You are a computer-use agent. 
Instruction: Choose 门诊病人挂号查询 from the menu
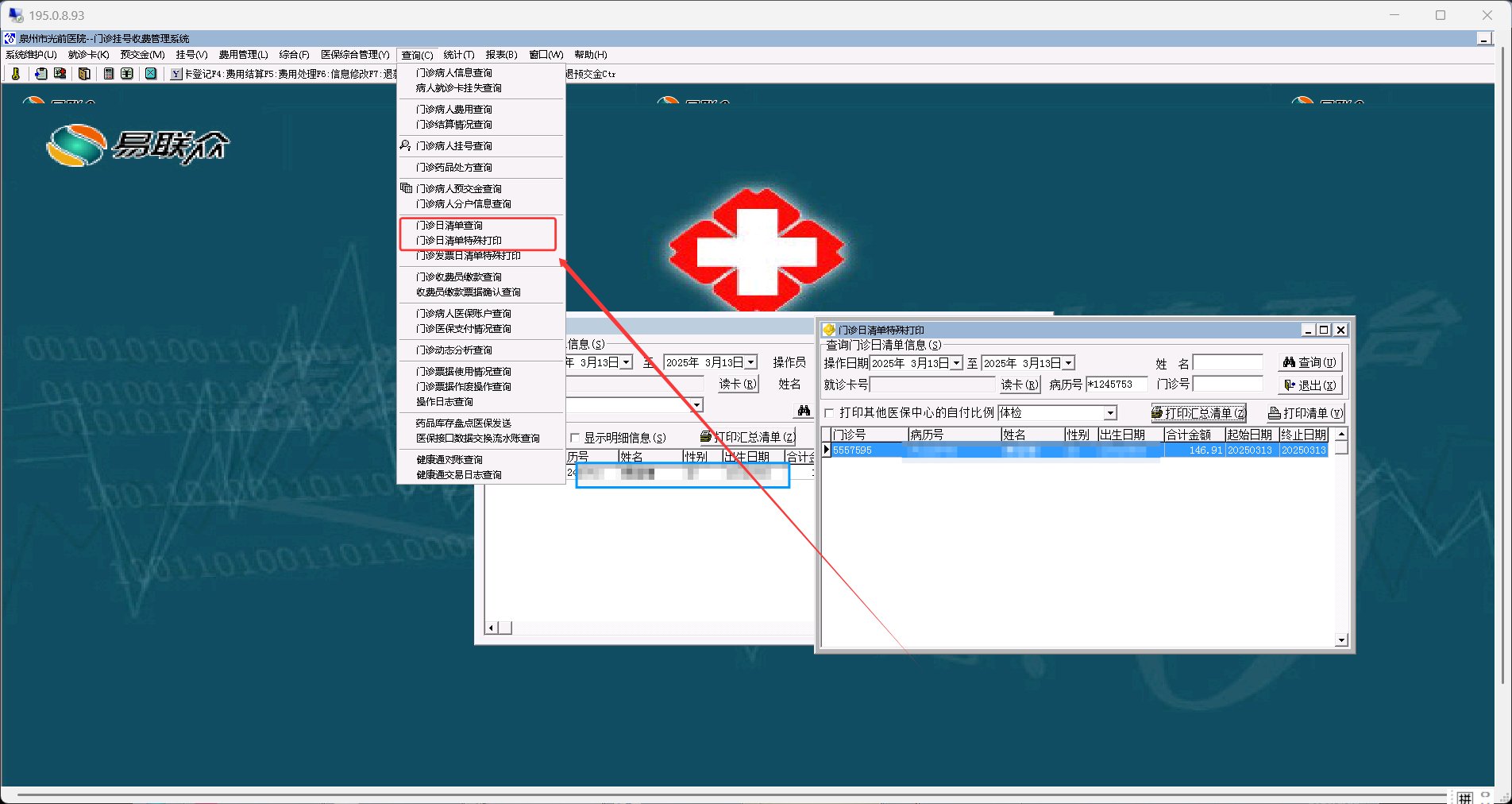[x=454, y=146]
